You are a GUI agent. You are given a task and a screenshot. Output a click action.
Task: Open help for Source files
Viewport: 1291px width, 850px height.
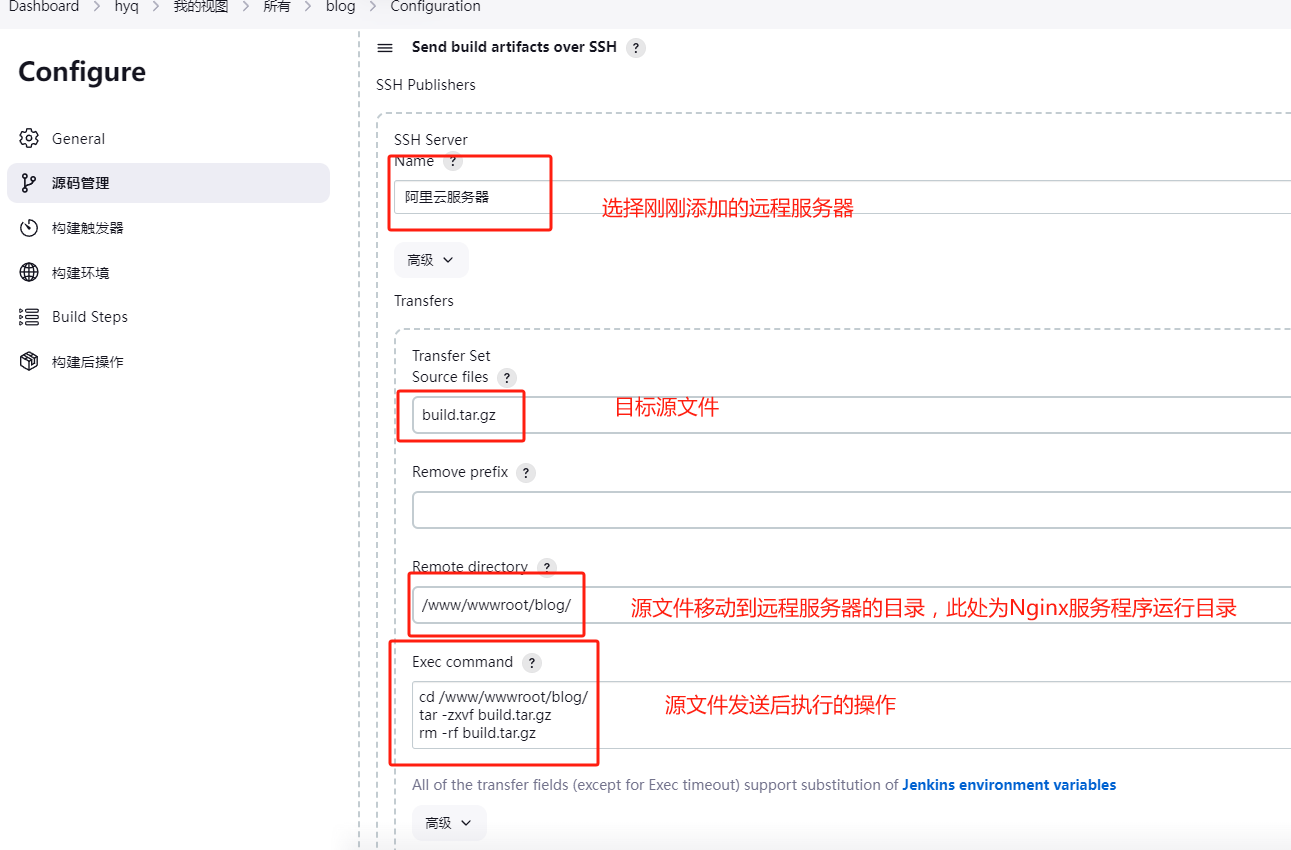click(x=507, y=377)
